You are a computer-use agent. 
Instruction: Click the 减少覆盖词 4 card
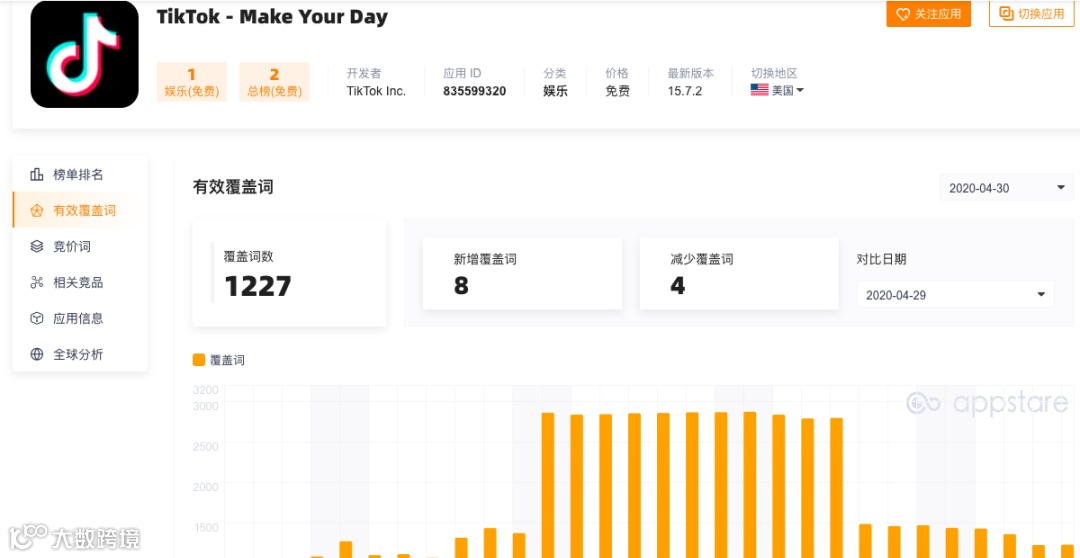(x=739, y=273)
